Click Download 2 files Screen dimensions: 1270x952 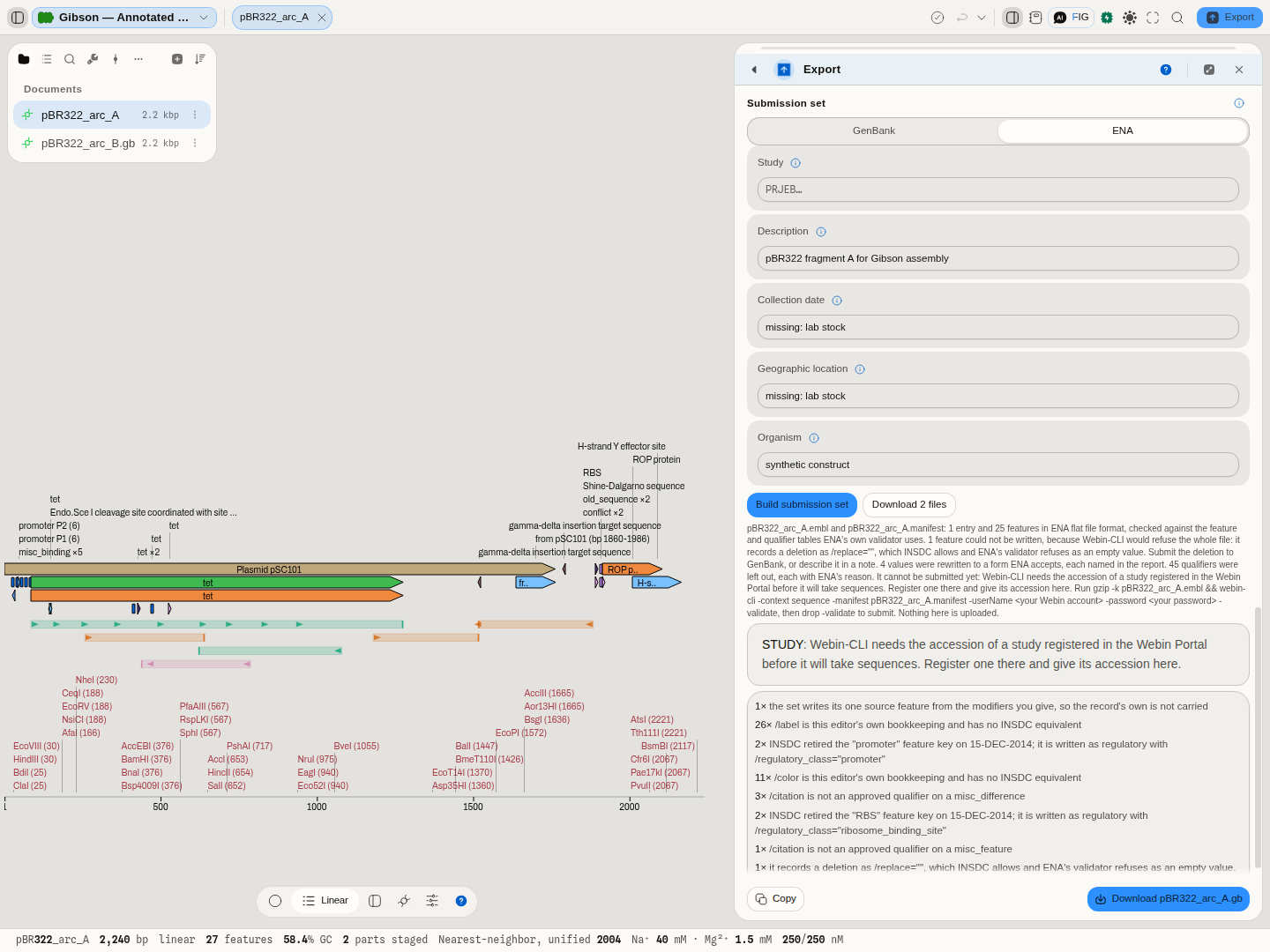(909, 505)
